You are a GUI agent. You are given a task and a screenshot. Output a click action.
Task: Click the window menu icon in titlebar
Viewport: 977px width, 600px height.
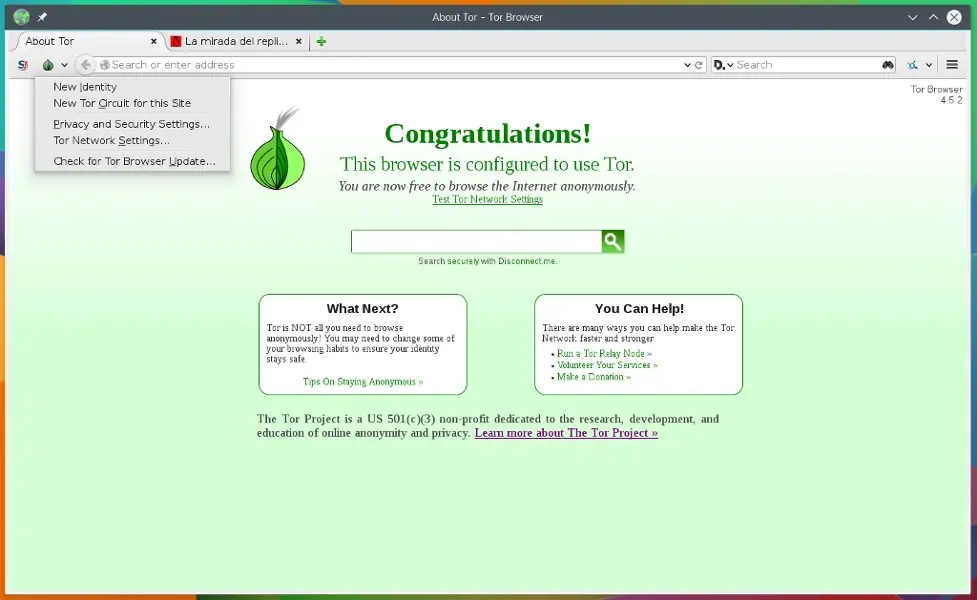[x=21, y=17]
